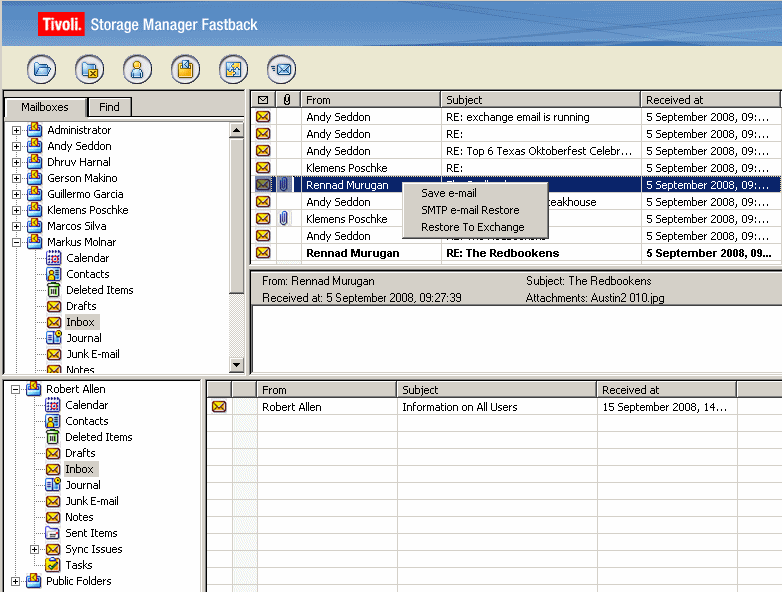Select the Dhruv Harnal mailbox label
Image resolution: width=782 pixels, height=592 pixels.
point(79,162)
